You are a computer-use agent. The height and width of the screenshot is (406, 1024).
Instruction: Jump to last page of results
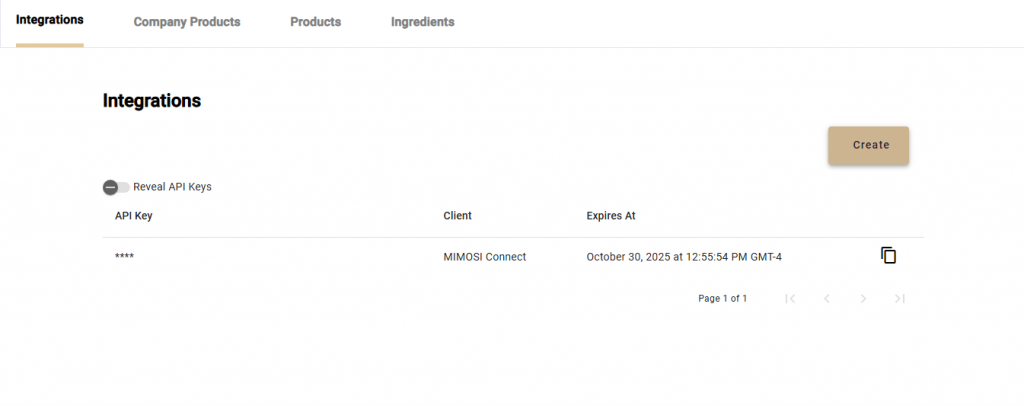900,298
